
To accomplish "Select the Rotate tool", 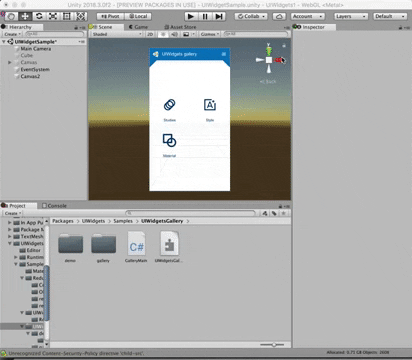I will (x=39, y=16).
